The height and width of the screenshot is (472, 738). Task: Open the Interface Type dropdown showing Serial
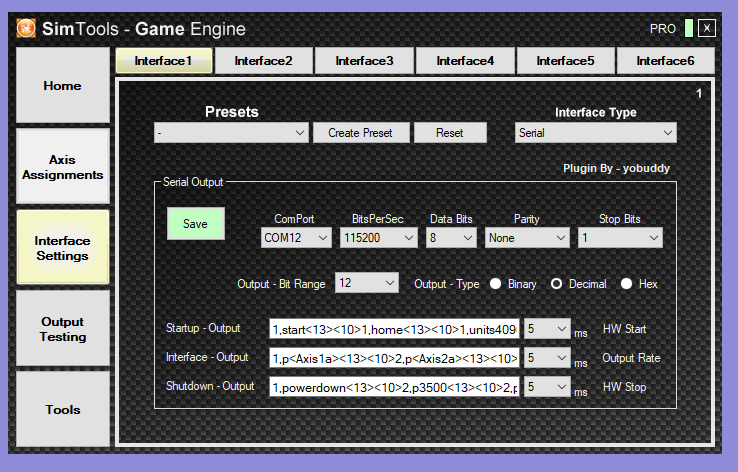595,133
